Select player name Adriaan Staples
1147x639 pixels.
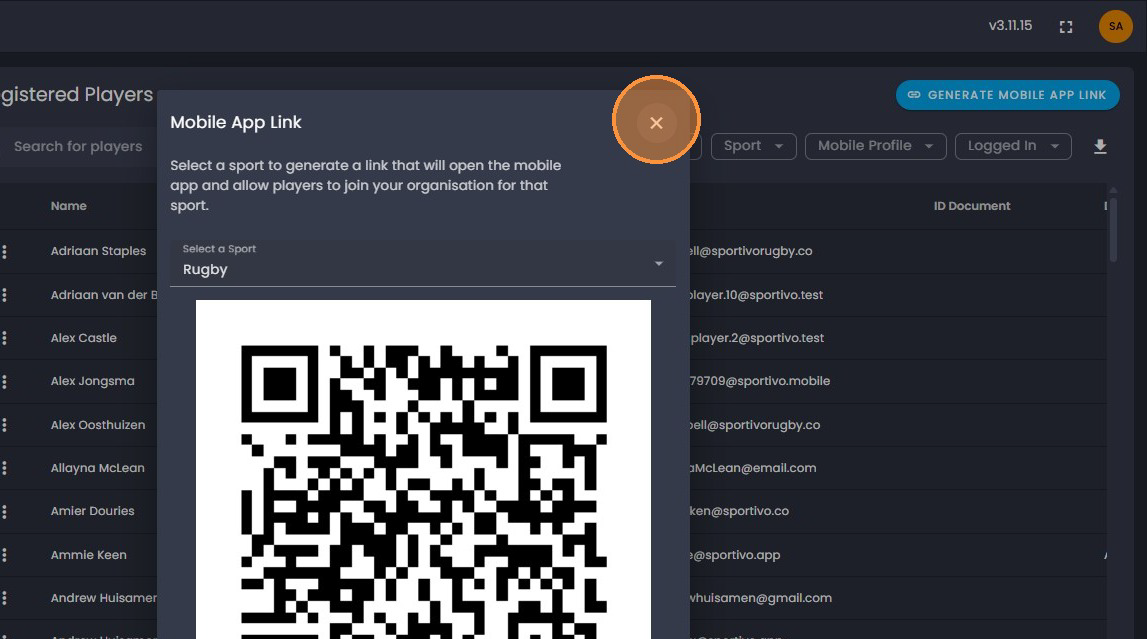pyautogui.click(x=98, y=251)
